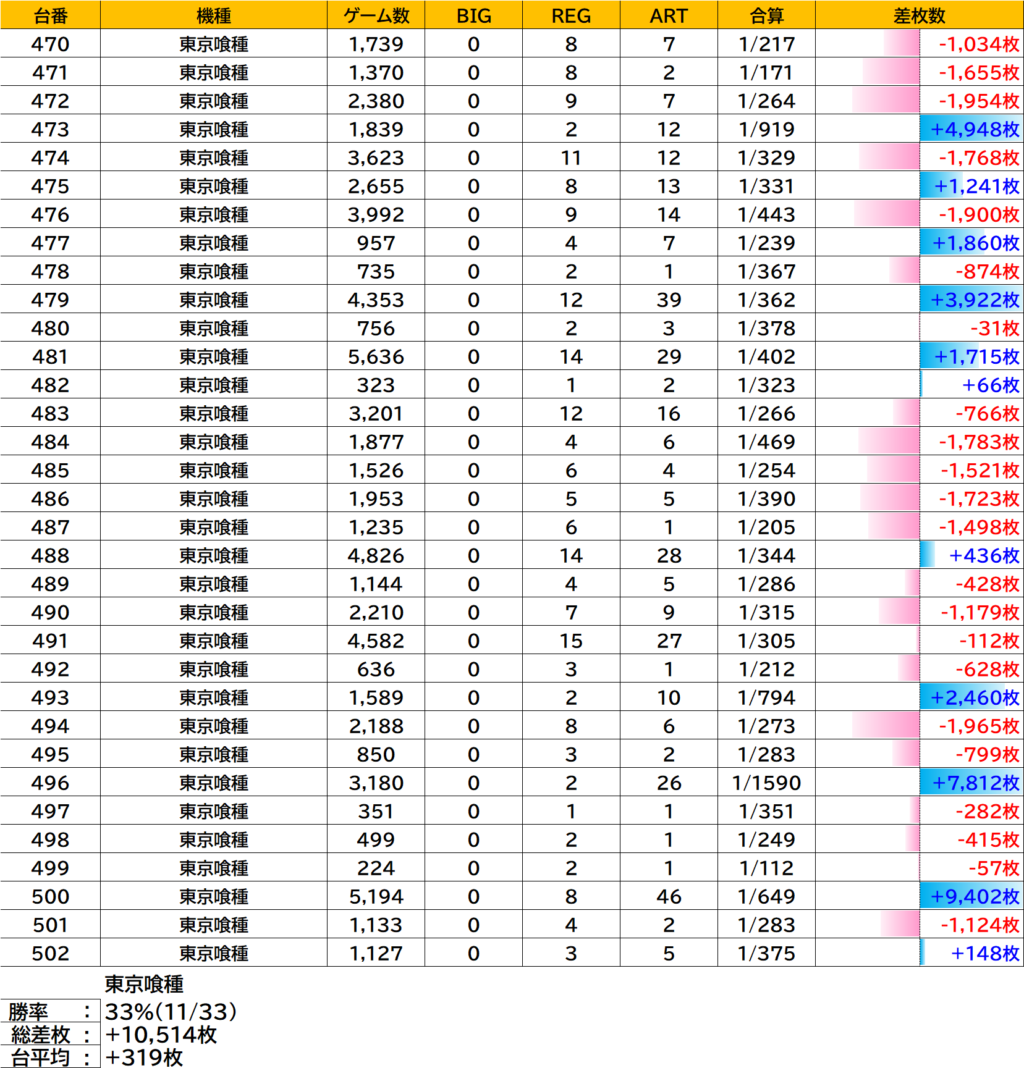Select the ART count 46 cell

tap(668, 897)
